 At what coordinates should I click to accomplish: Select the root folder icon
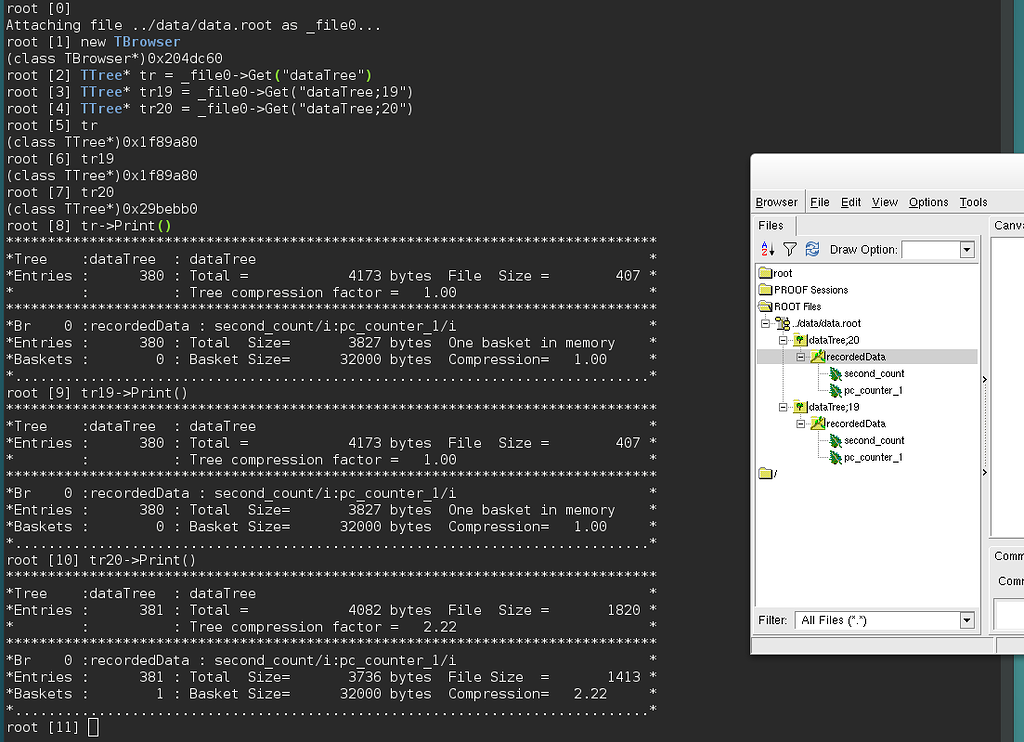pyautogui.click(x=766, y=273)
